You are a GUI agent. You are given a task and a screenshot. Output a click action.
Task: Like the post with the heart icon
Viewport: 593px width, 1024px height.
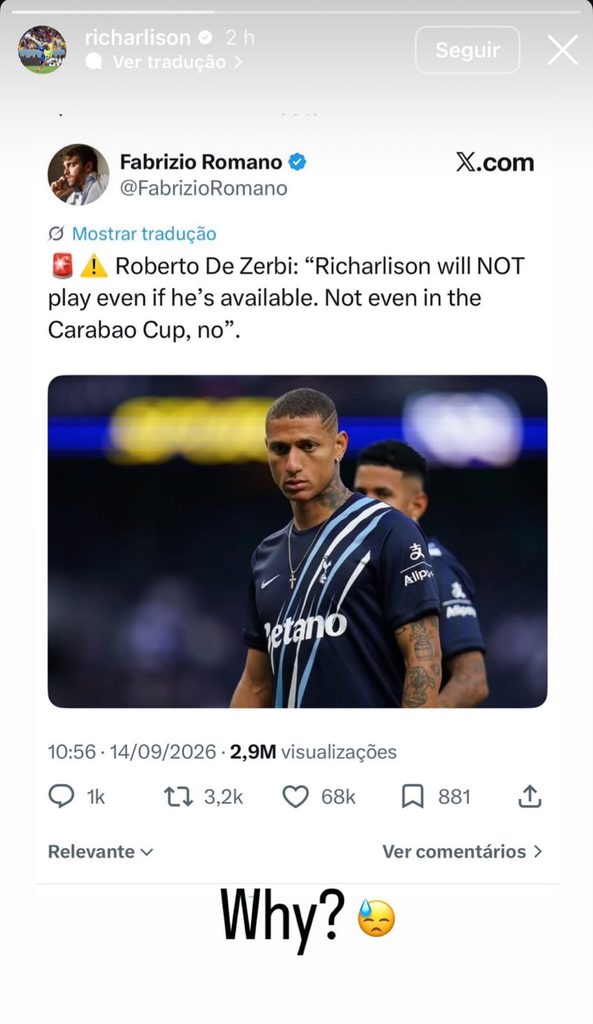[x=295, y=797]
